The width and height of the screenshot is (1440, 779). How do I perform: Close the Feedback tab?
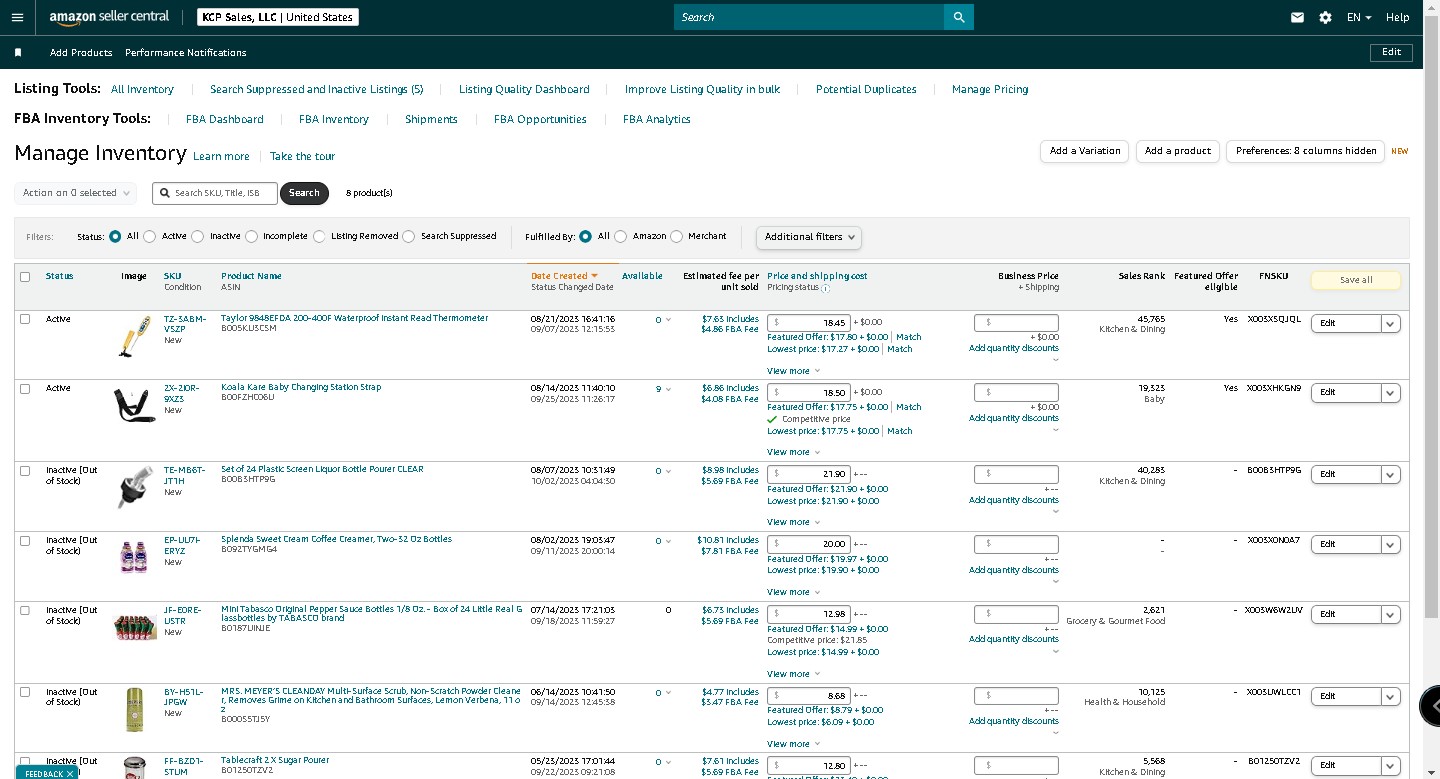tap(69, 774)
